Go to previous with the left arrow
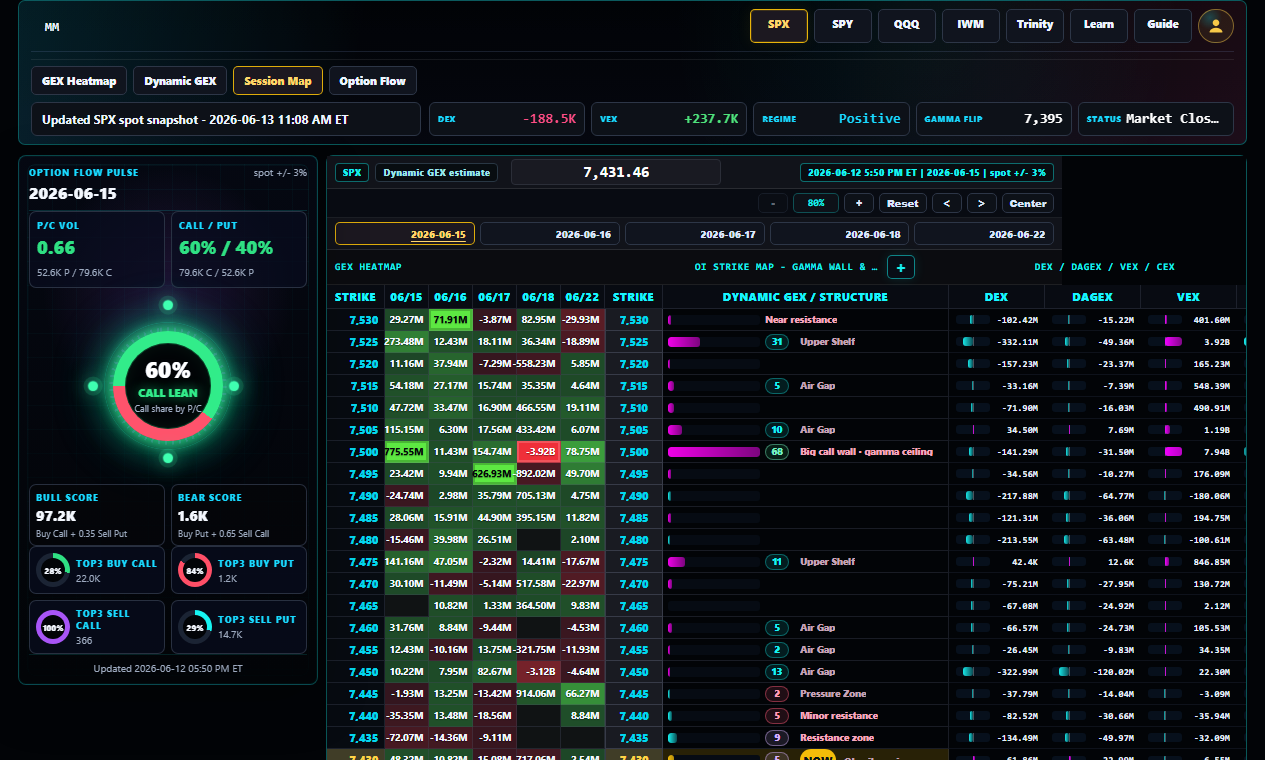The width and height of the screenshot is (1265, 760). [x=947, y=203]
